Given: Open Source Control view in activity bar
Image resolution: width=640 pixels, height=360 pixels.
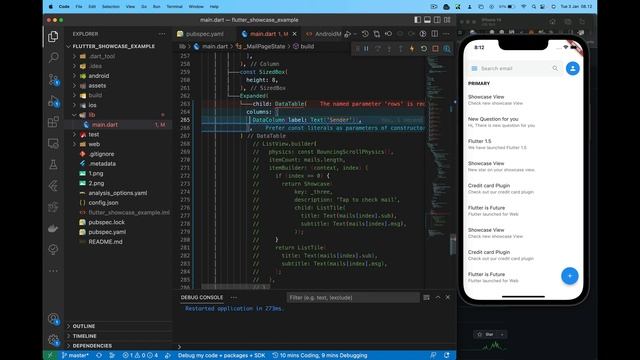Looking at the screenshot, I should click(53, 79).
